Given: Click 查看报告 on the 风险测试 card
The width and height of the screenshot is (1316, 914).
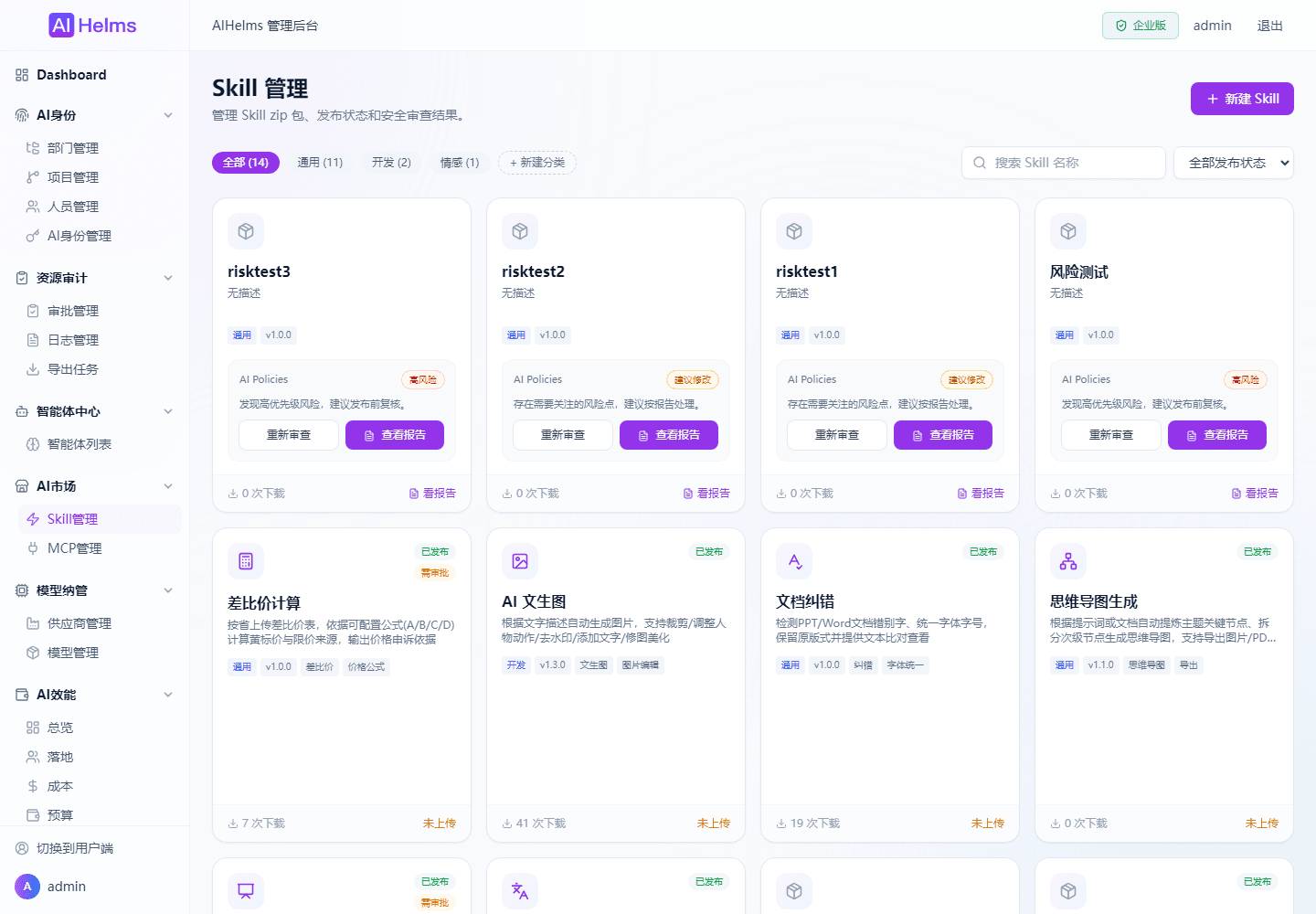Looking at the screenshot, I should coord(1217,435).
